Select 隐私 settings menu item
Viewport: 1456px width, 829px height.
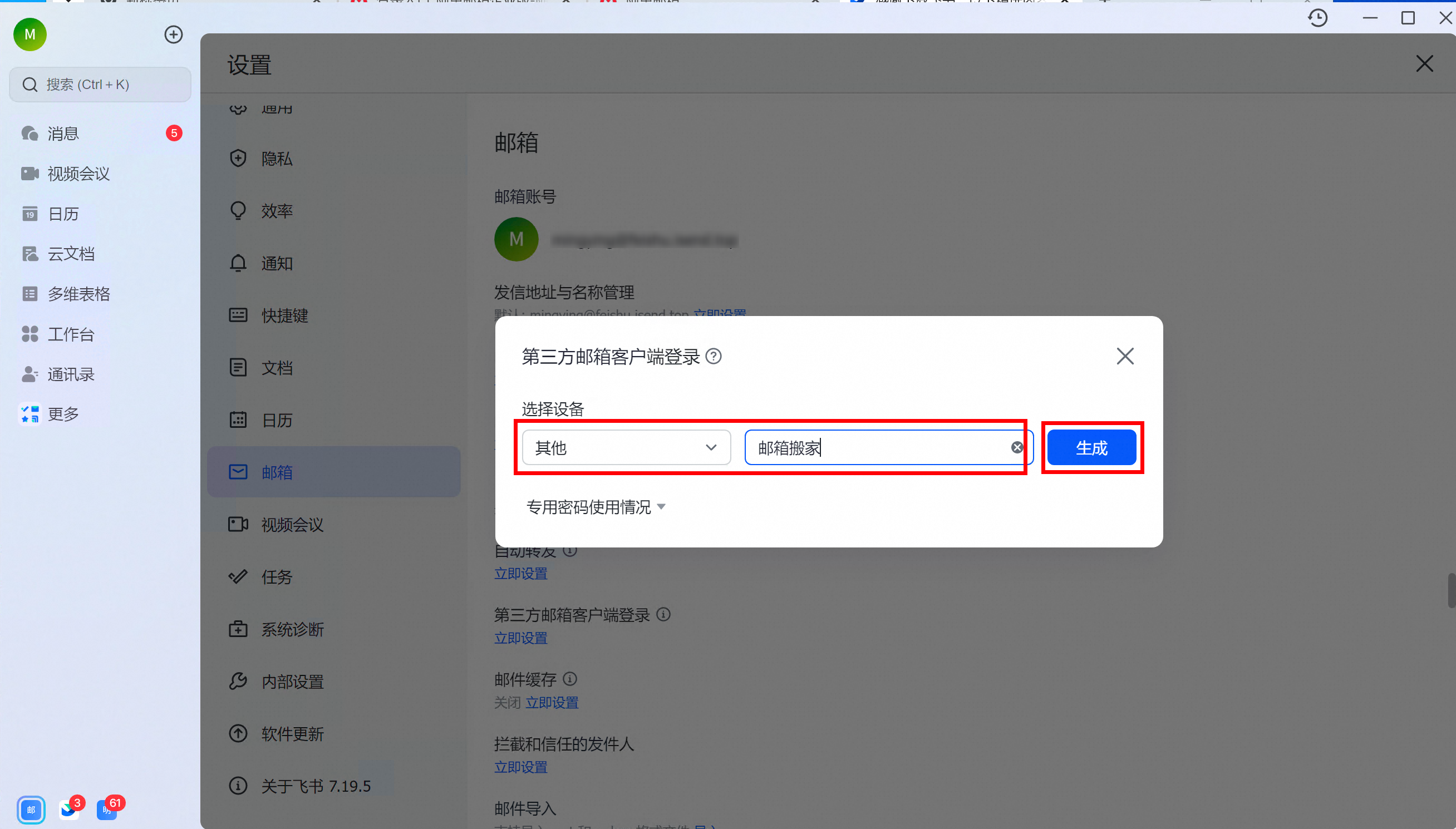(277, 159)
